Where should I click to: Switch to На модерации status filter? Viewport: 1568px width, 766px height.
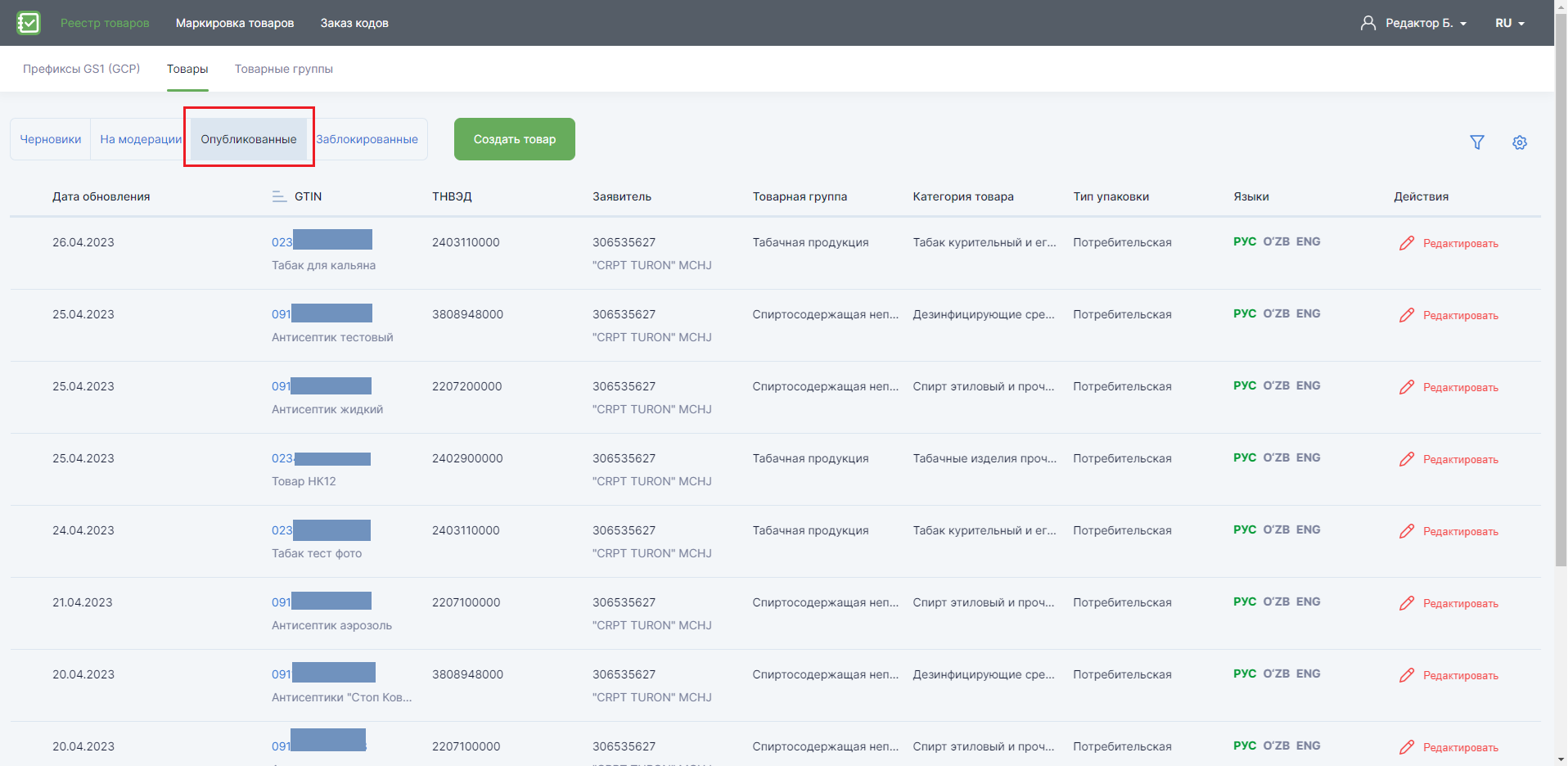pos(141,139)
